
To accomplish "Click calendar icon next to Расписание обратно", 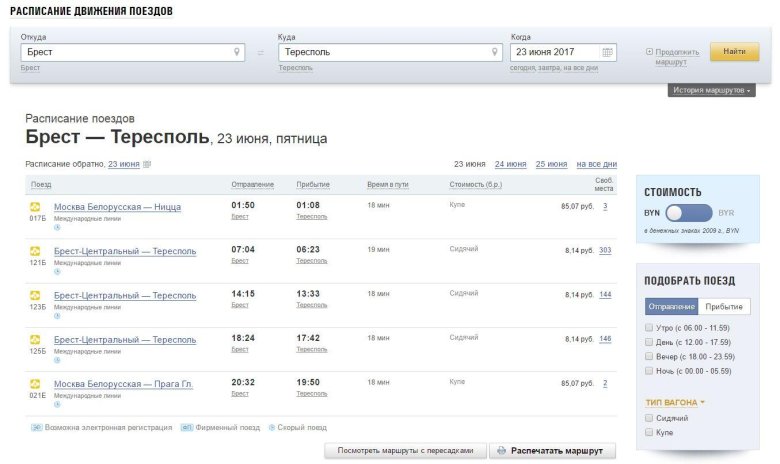I will (x=147, y=164).
